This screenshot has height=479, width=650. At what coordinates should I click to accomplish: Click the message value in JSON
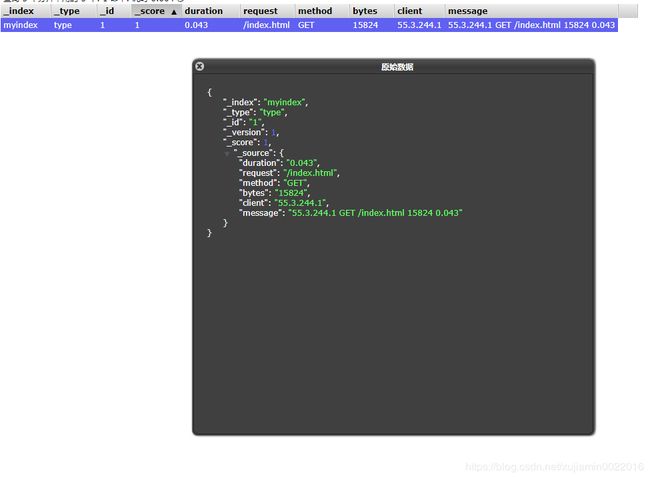[x=375, y=213]
